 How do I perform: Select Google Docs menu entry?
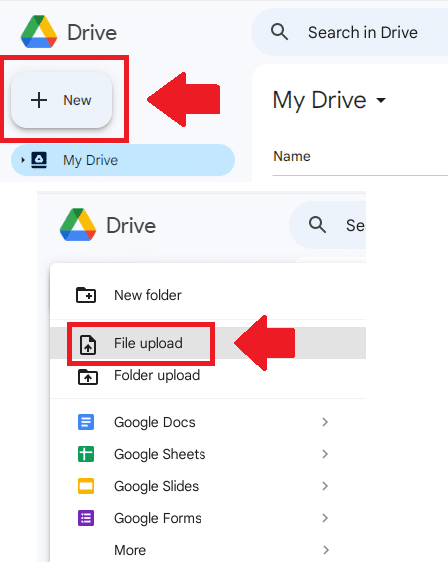click(208, 422)
